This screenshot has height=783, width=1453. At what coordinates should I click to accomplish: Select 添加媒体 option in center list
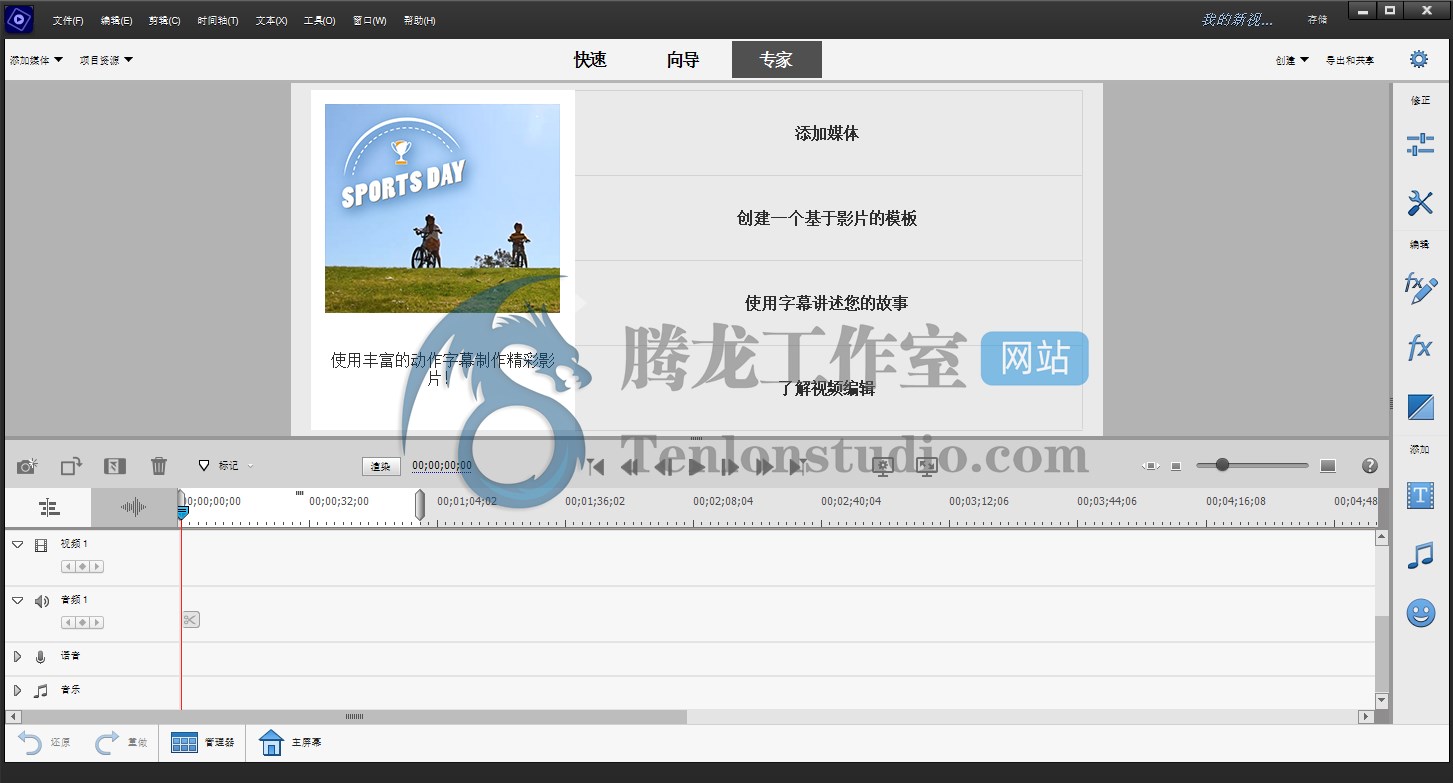(827, 133)
